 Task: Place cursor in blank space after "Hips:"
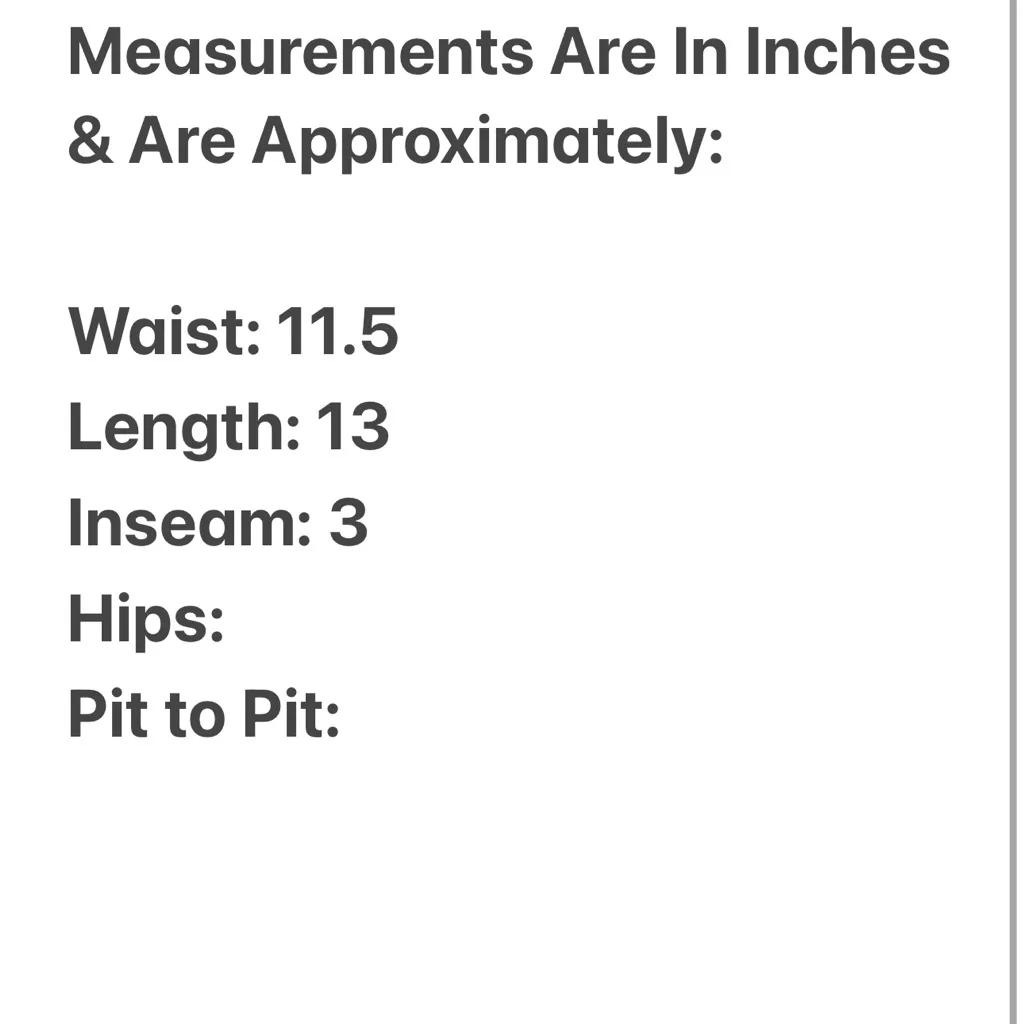(300, 620)
